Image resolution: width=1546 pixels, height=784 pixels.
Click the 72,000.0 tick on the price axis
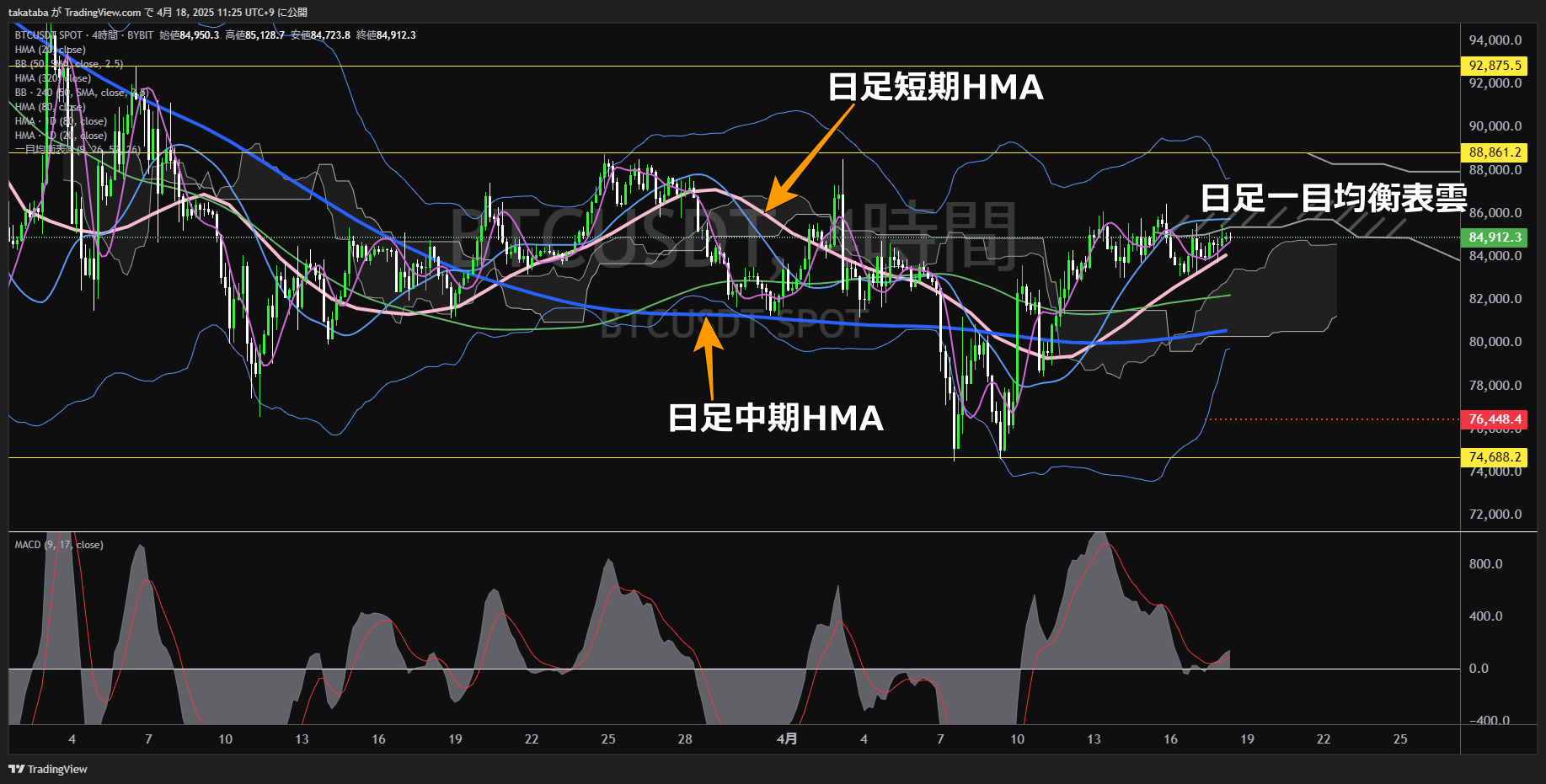(x=1495, y=515)
